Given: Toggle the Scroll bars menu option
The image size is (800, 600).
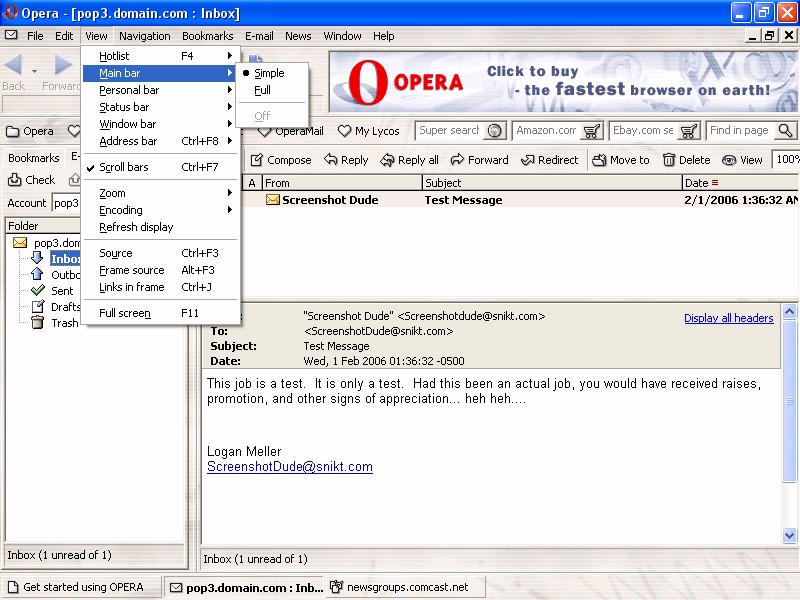Looking at the screenshot, I should pos(124,167).
